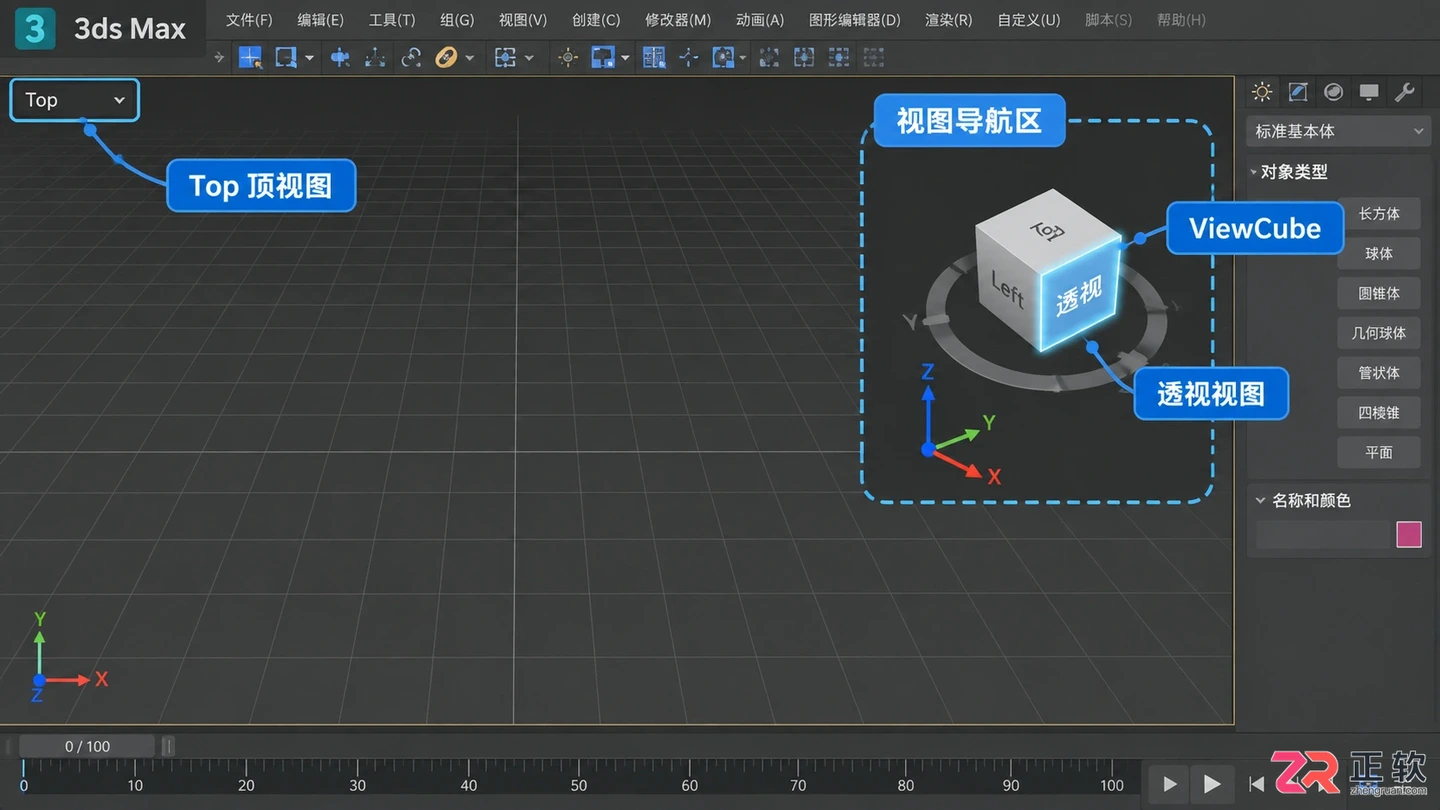Image resolution: width=1440 pixels, height=810 pixels.
Task: Open the pink object color swatch
Action: [x=1409, y=535]
